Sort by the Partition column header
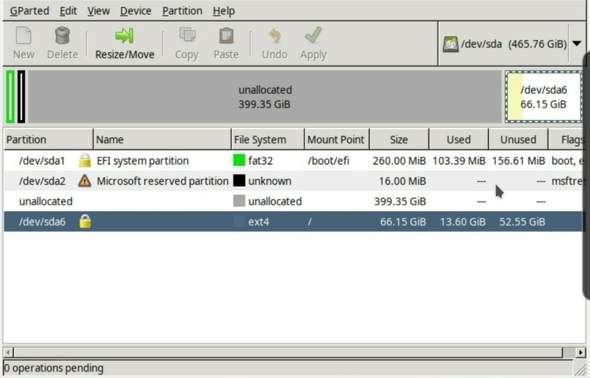Viewport: 590px width, 378px height. click(x=48, y=140)
